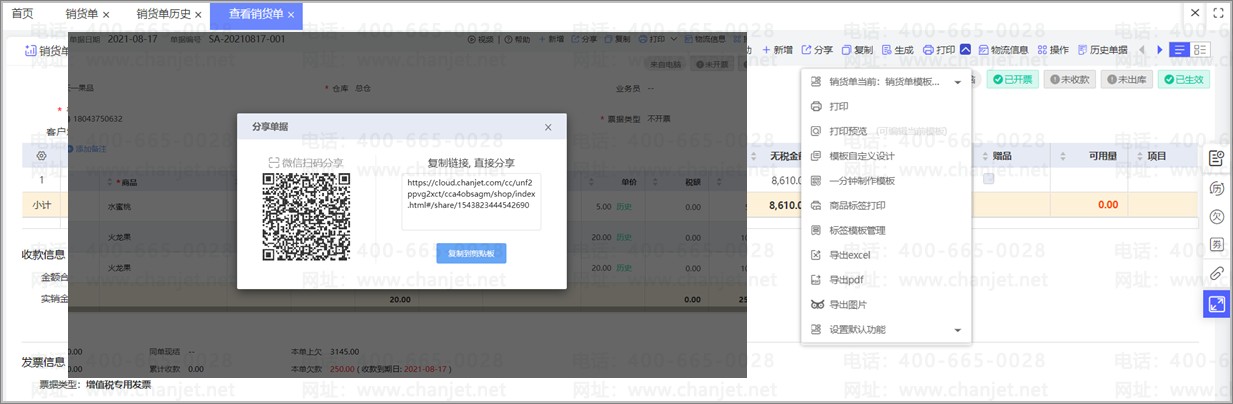Open 物流信息 in the toolbar
The height and width of the screenshot is (404, 1233).
click(x=1004, y=49)
